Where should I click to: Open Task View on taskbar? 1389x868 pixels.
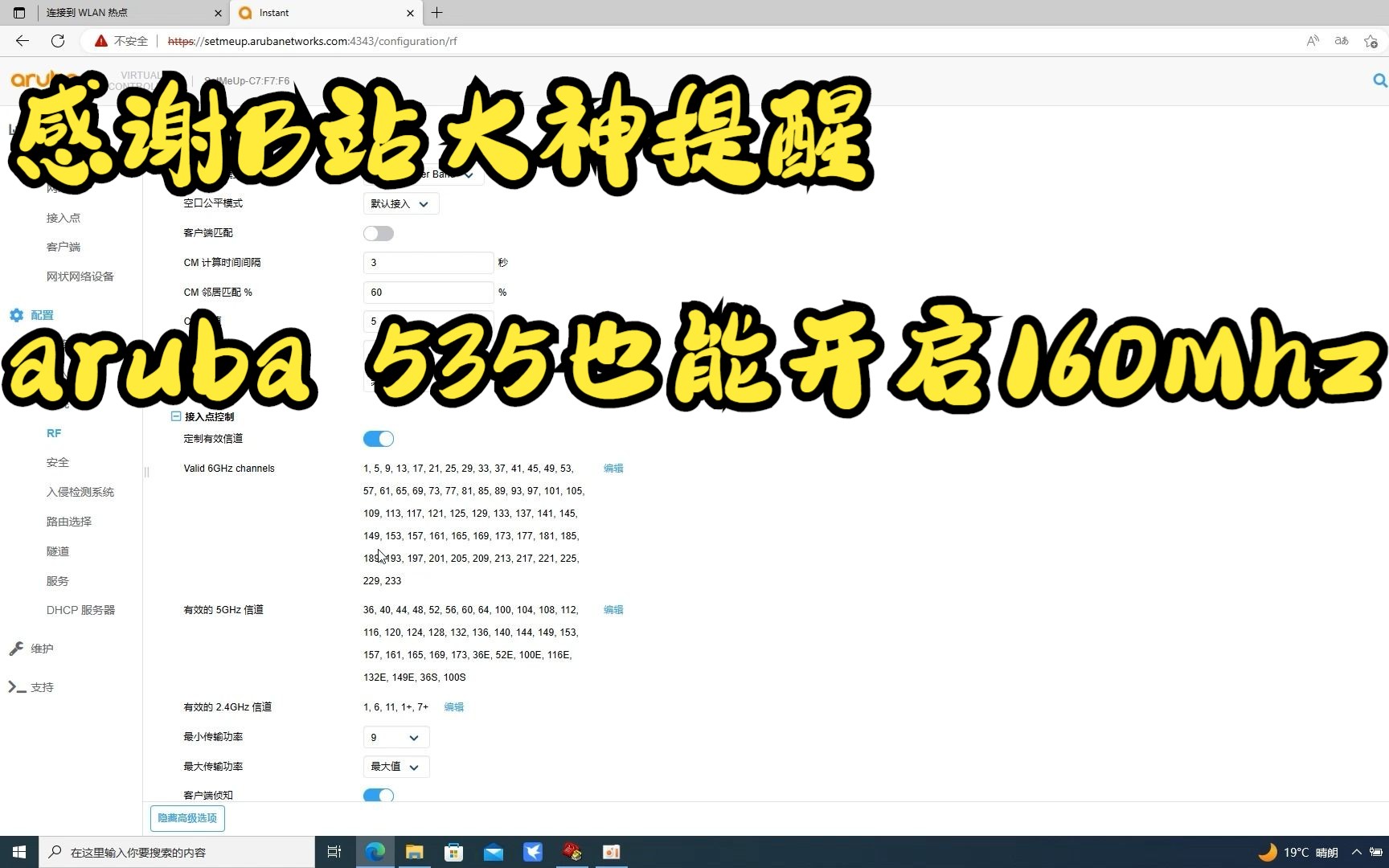click(334, 852)
